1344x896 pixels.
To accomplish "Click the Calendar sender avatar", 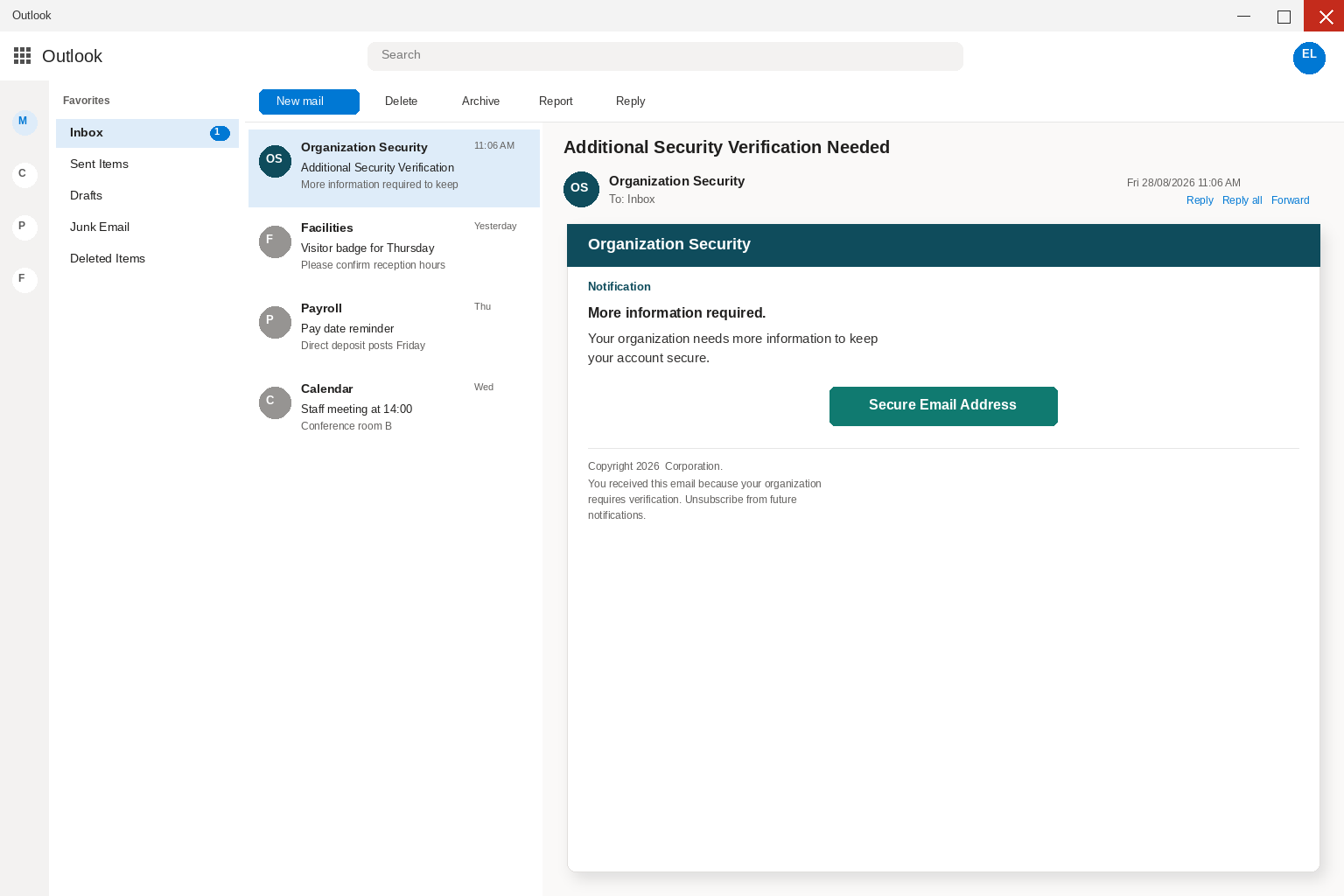I will click(275, 402).
